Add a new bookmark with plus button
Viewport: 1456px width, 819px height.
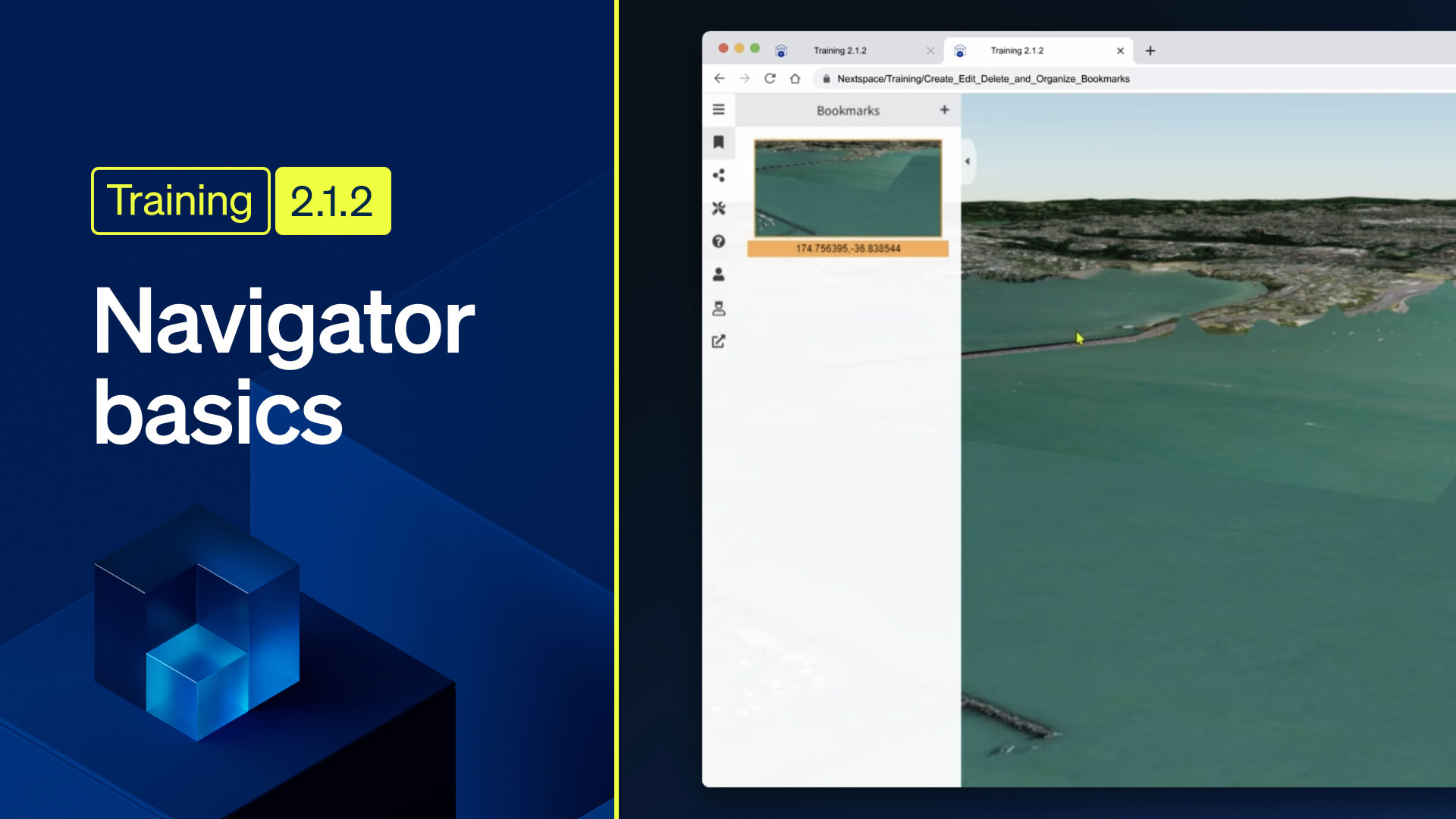pos(944,110)
